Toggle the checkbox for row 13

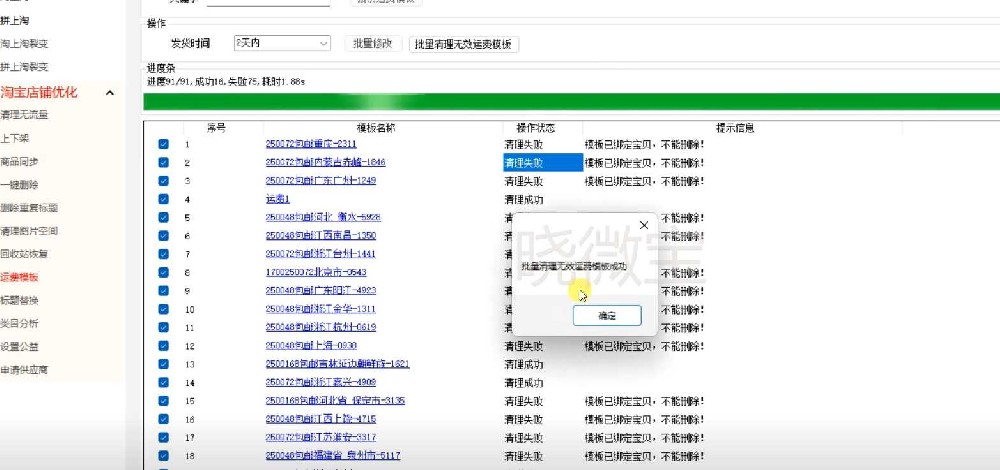point(163,364)
